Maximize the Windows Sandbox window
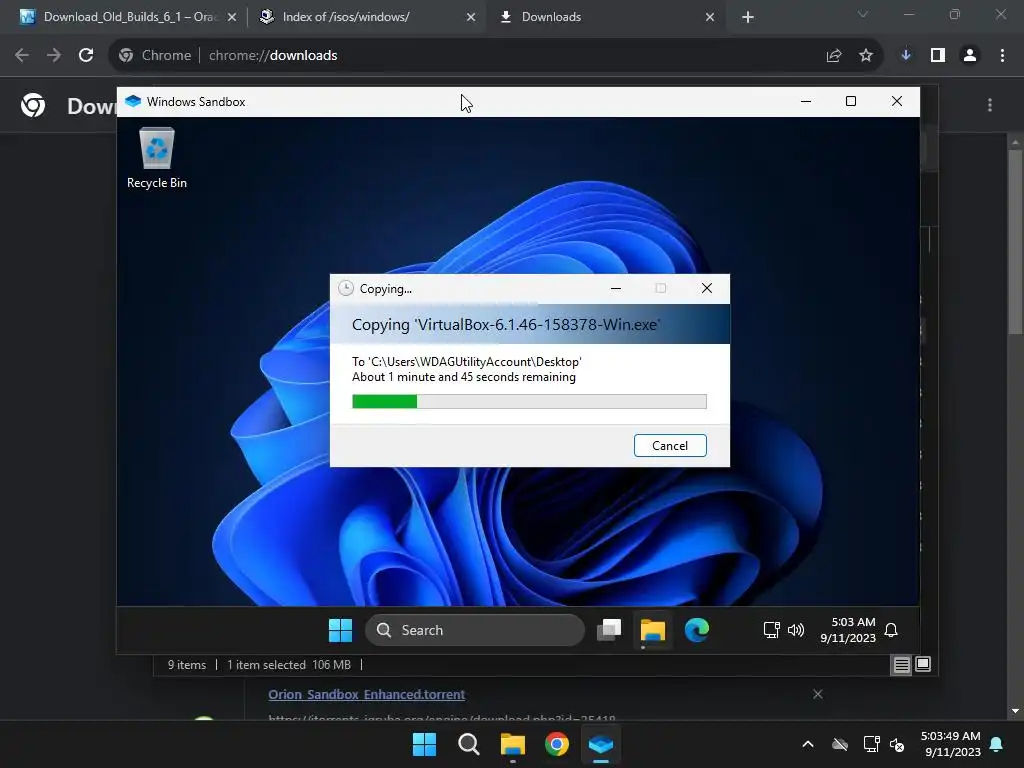1024x768 pixels. 851,101
